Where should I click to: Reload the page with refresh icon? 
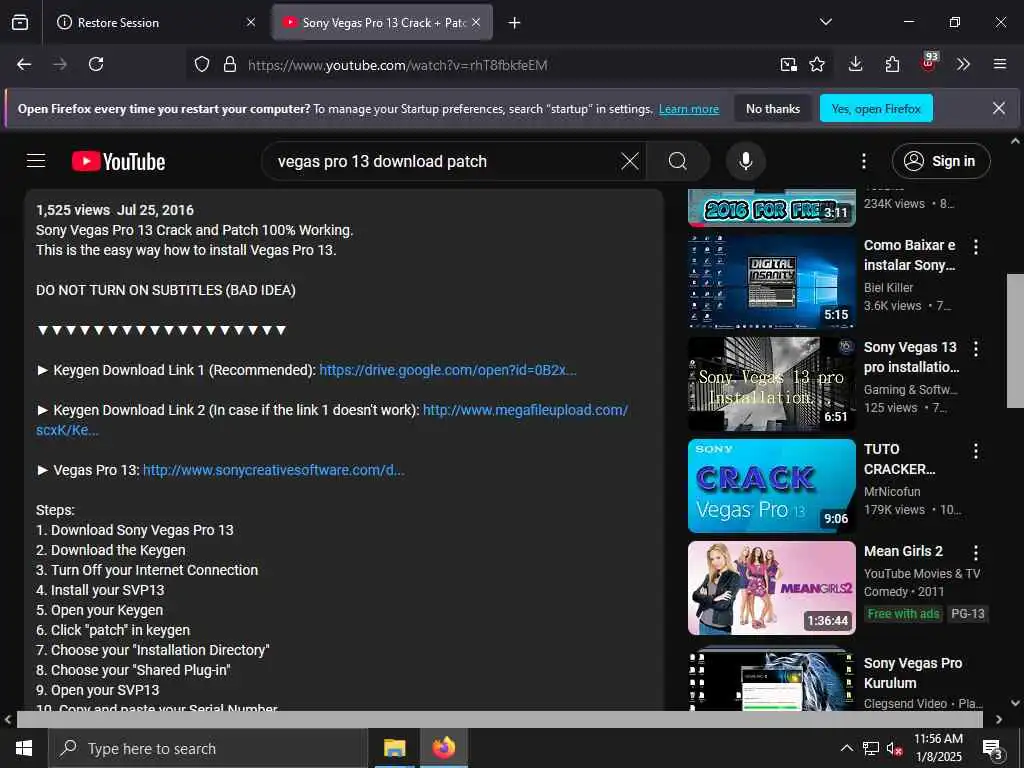(96, 64)
